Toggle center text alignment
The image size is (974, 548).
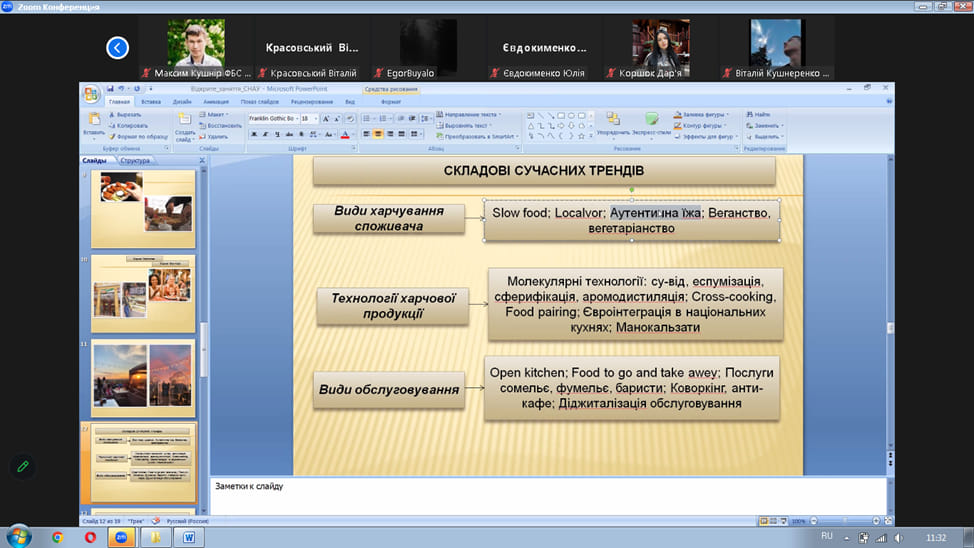378,134
